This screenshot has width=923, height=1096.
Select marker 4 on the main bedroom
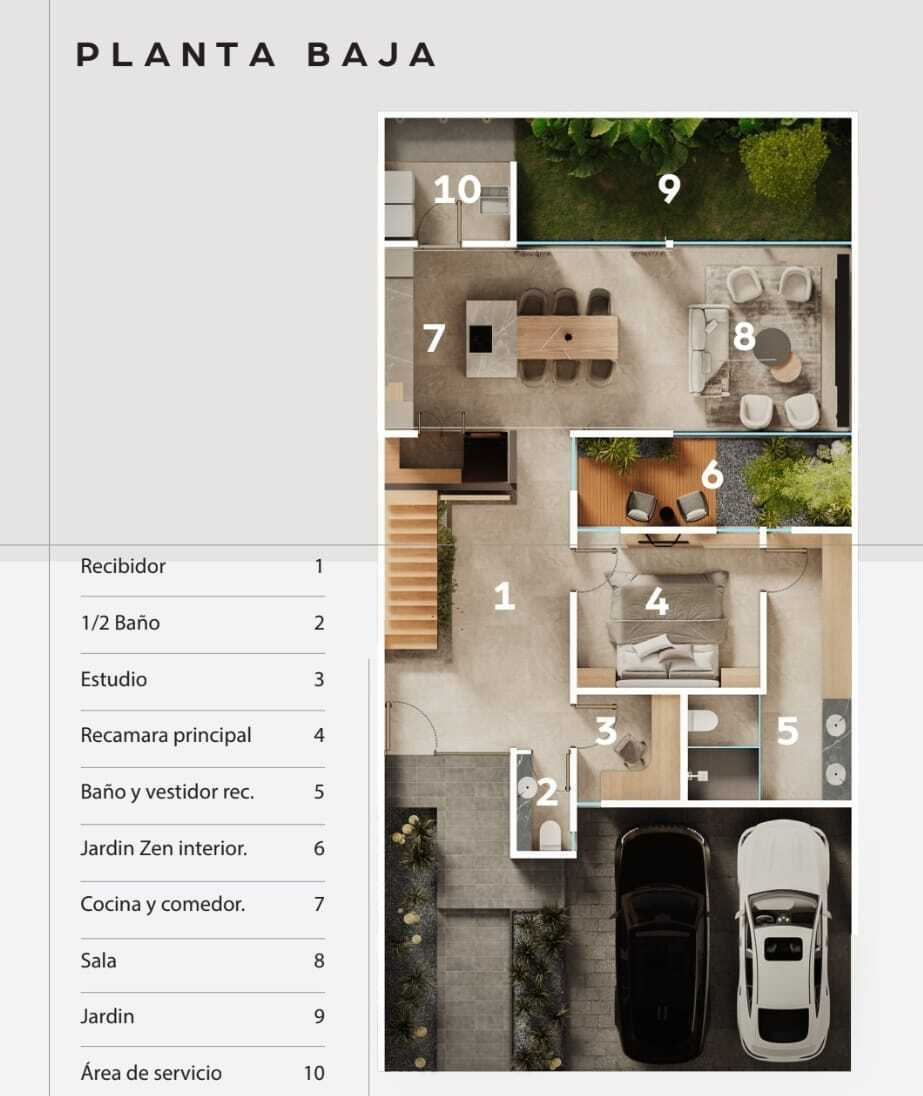656,601
